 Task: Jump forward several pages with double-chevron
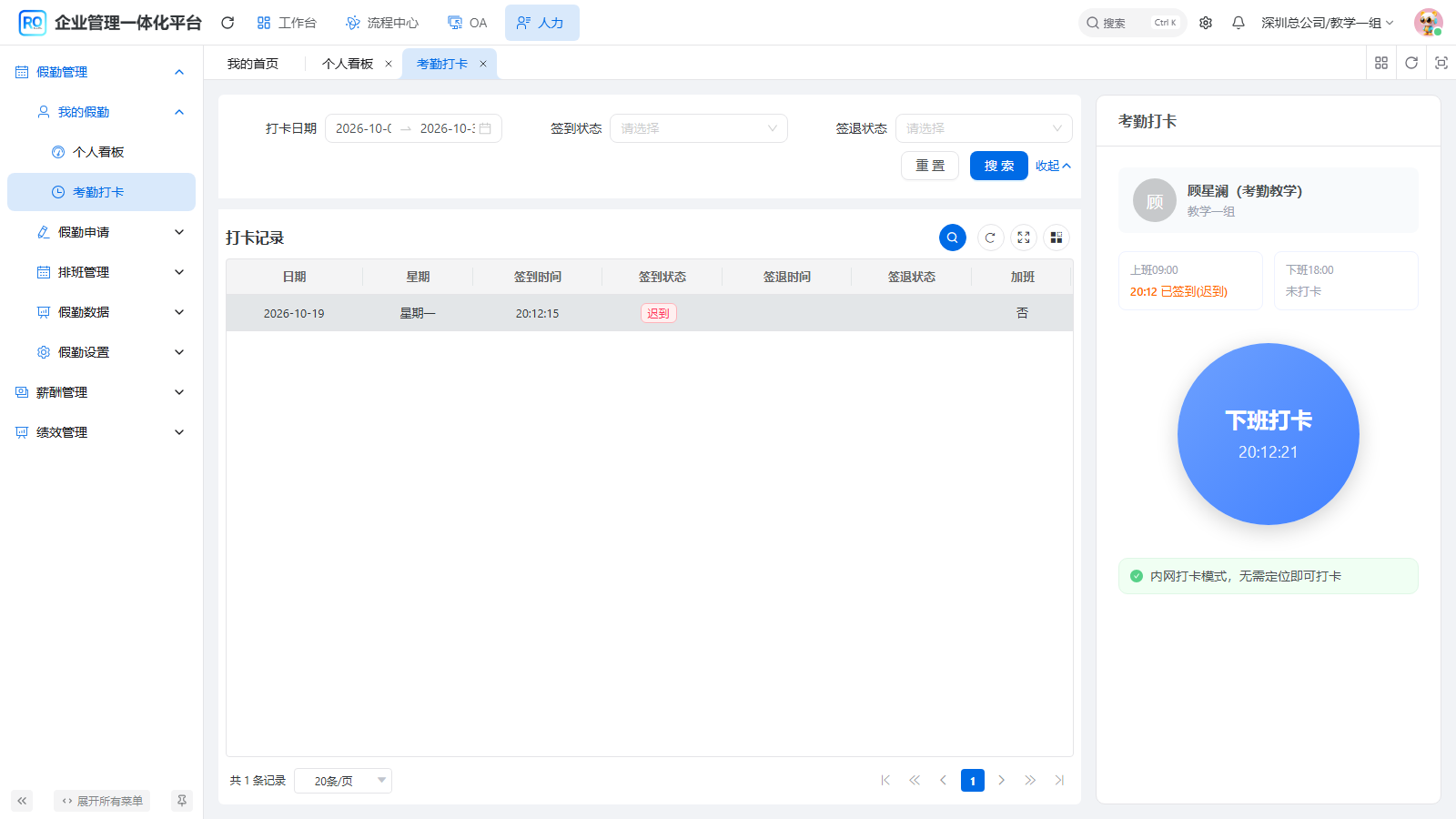pos(1030,780)
